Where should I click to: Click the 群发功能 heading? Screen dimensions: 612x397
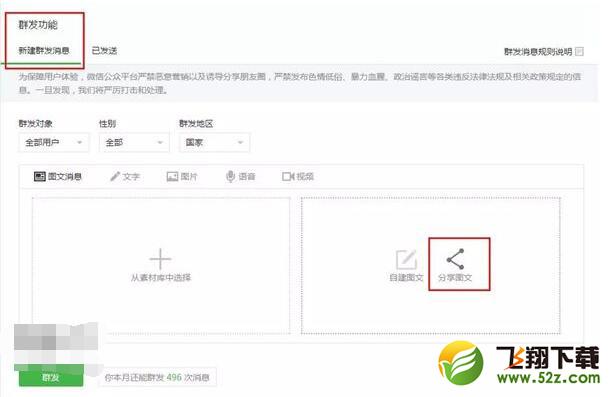(x=38, y=25)
